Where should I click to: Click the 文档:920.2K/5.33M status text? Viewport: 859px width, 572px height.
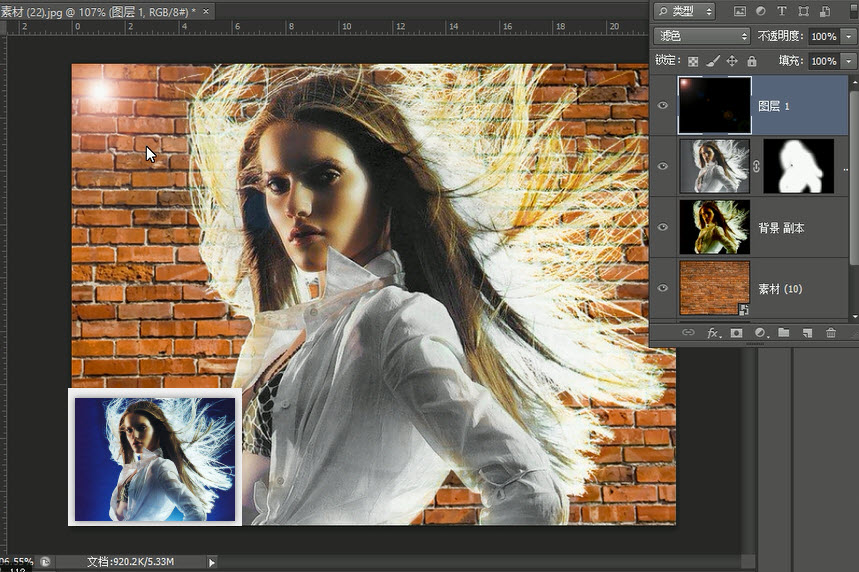pos(130,562)
